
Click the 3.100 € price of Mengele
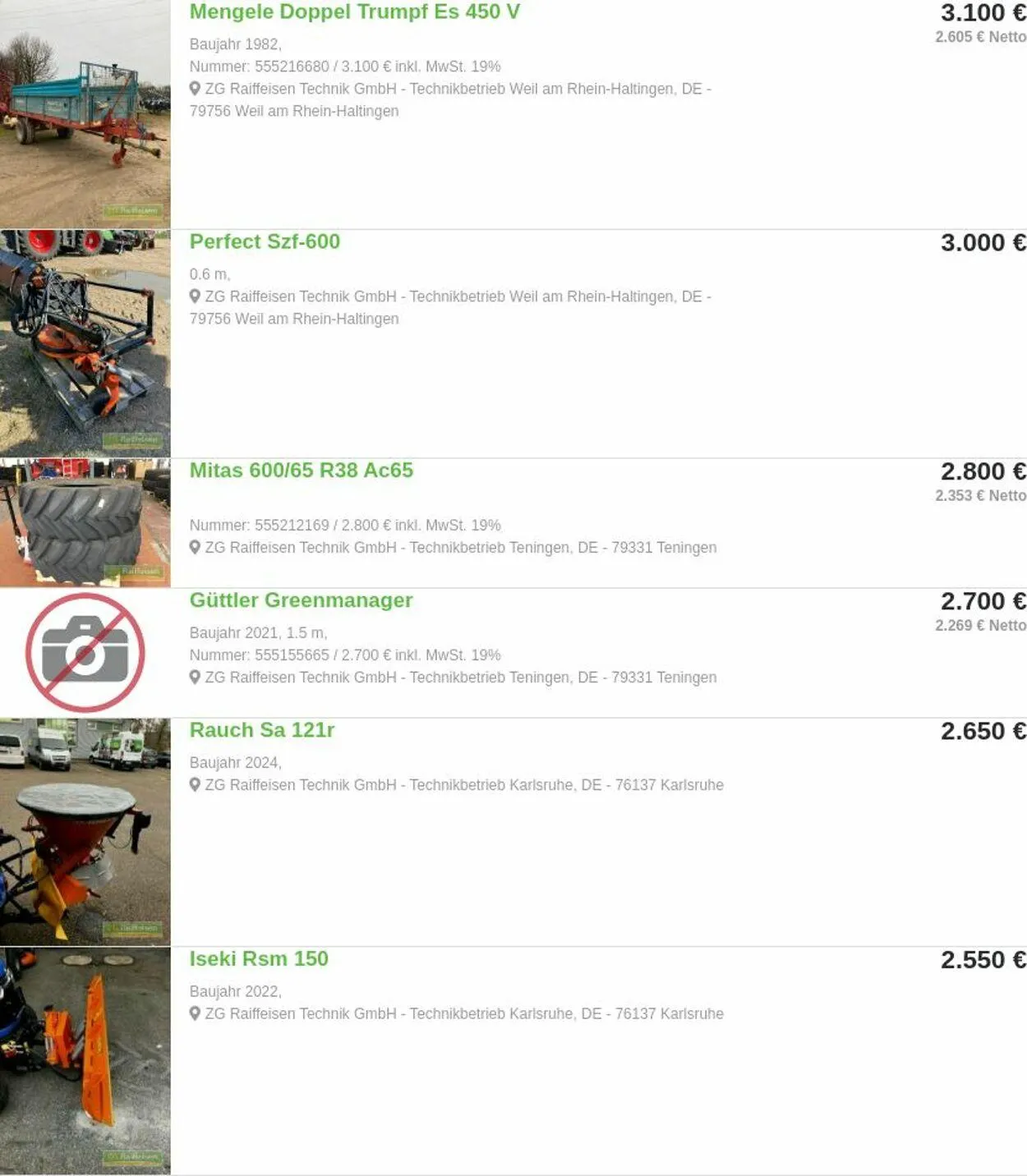983,13
